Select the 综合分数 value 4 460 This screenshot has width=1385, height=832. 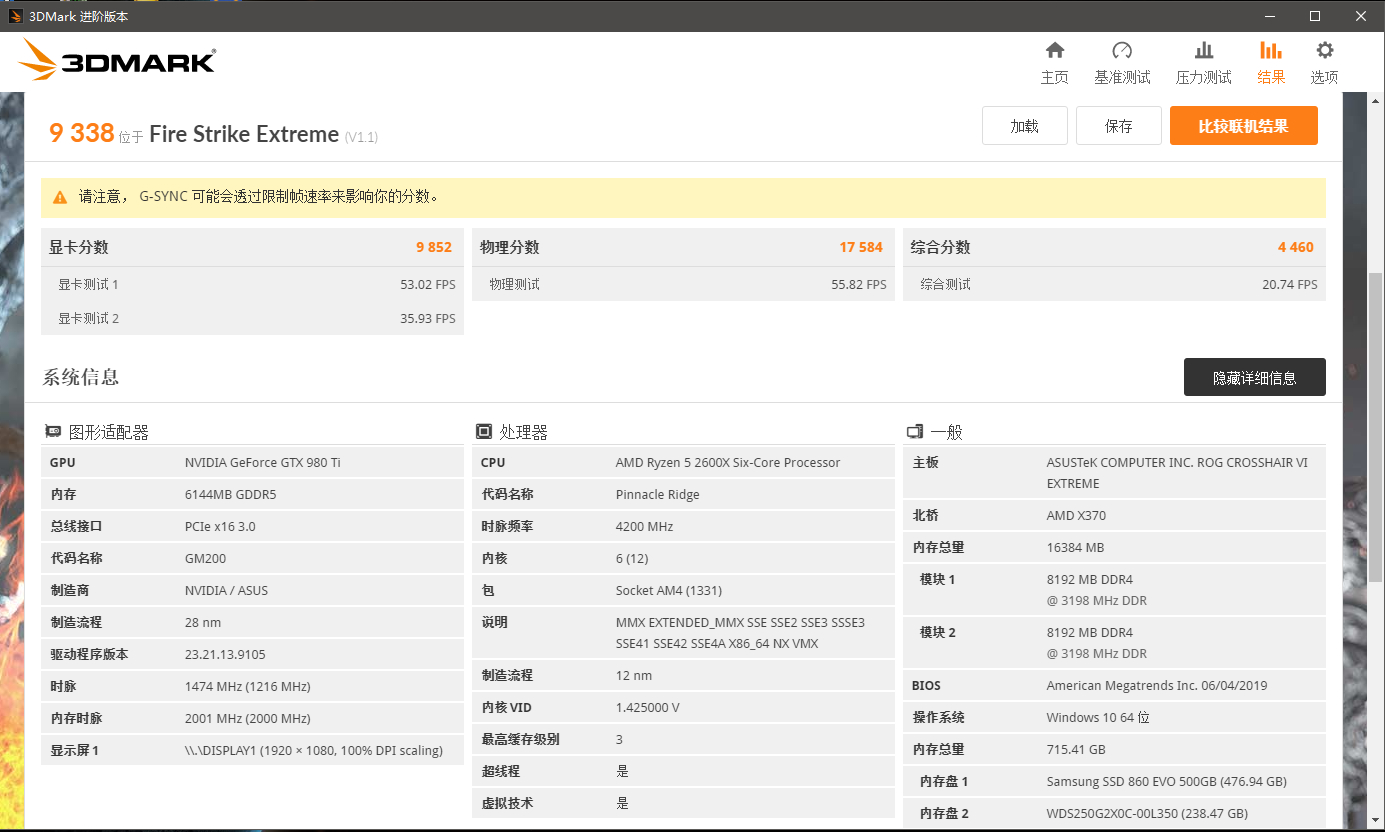[x=1296, y=247]
